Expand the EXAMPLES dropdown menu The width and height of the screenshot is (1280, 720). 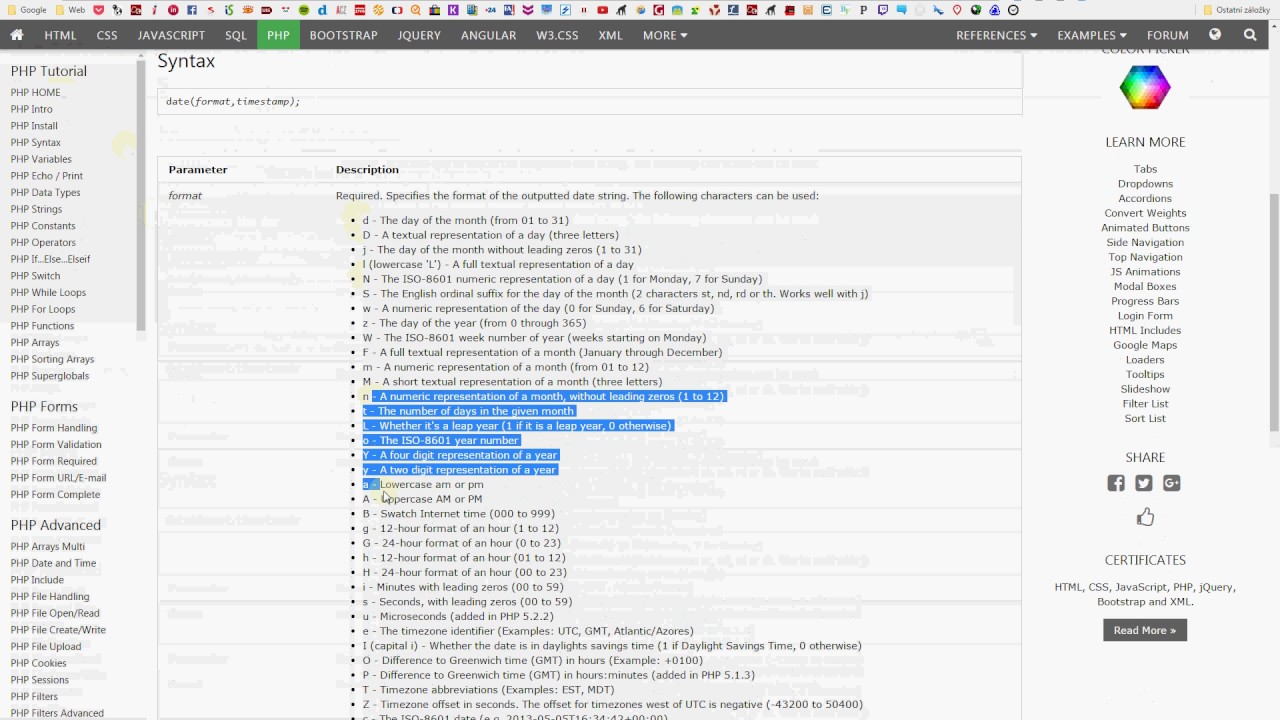click(1092, 35)
